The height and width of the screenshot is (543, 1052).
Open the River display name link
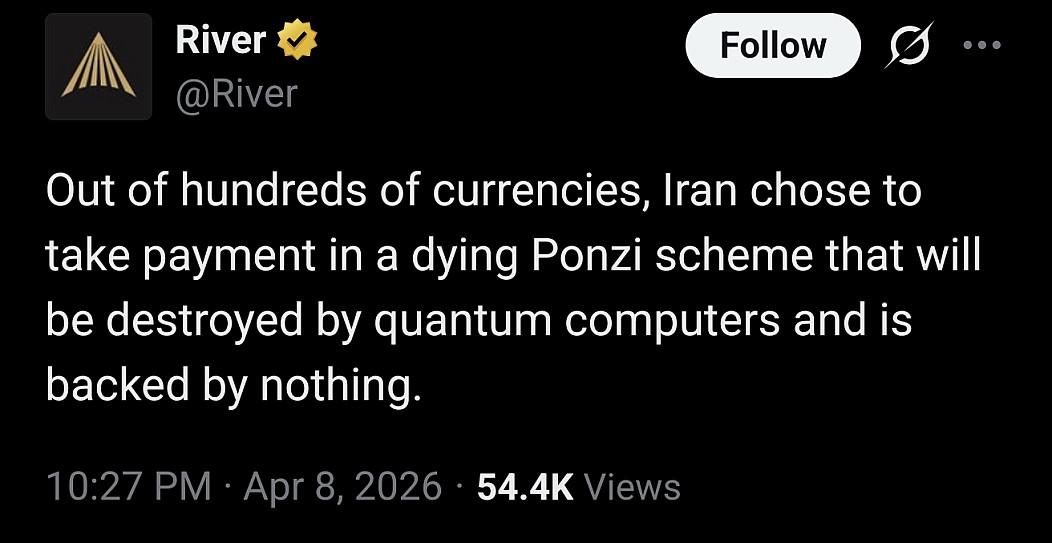click(x=220, y=40)
